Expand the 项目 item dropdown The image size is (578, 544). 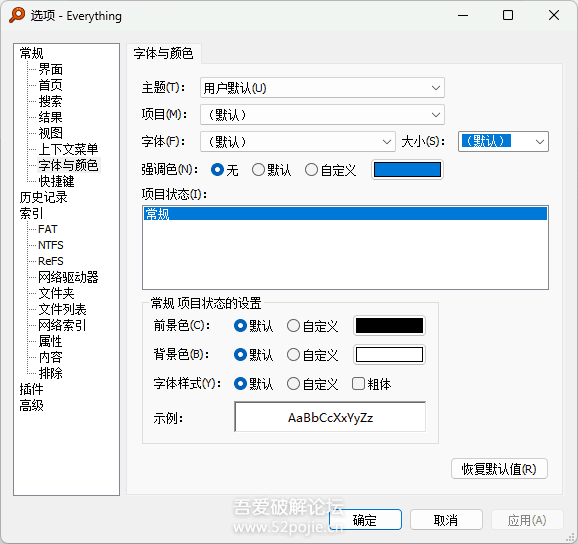322,115
